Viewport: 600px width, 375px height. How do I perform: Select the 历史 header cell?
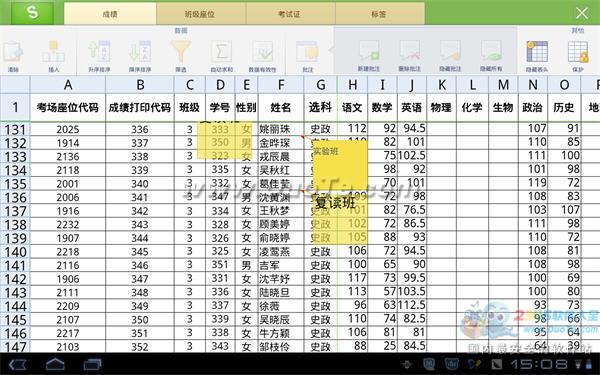pyautogui.click(x=564, y=108)
